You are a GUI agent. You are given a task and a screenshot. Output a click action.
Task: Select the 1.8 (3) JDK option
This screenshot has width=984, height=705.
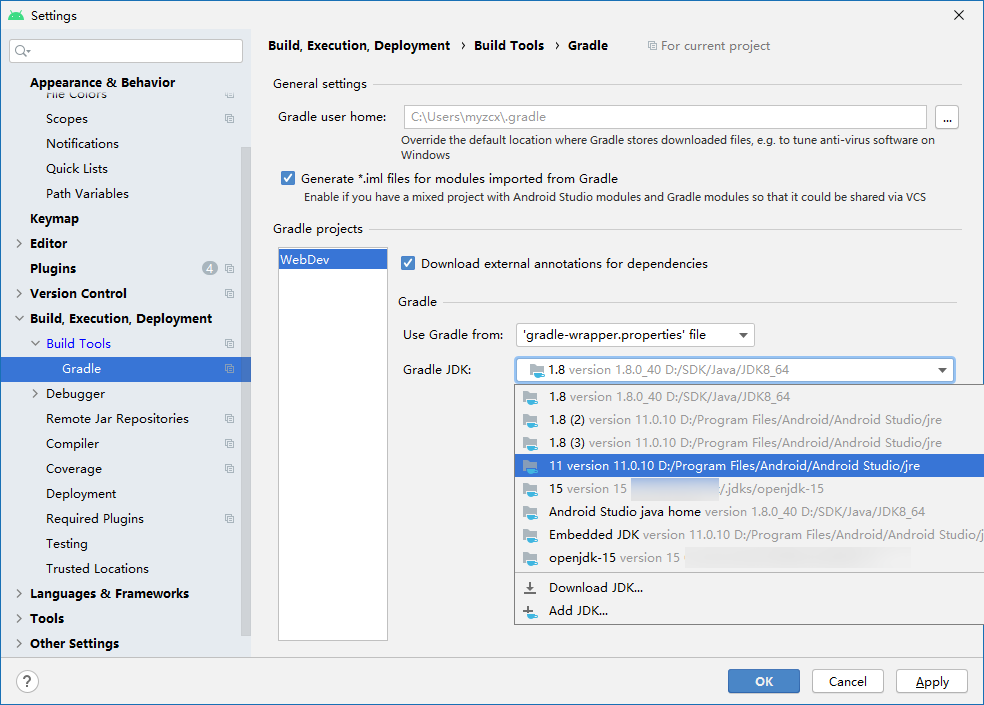(x=749, y=443)
